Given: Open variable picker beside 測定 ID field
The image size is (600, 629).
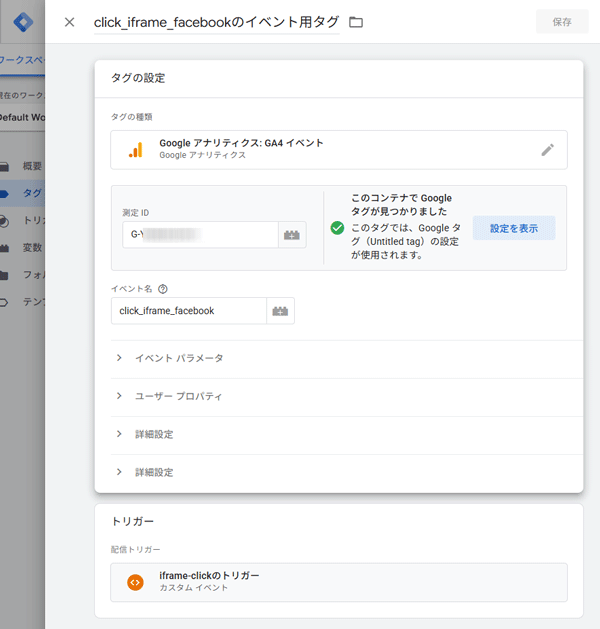Looking at the screenshot, I should click(292, 235).
